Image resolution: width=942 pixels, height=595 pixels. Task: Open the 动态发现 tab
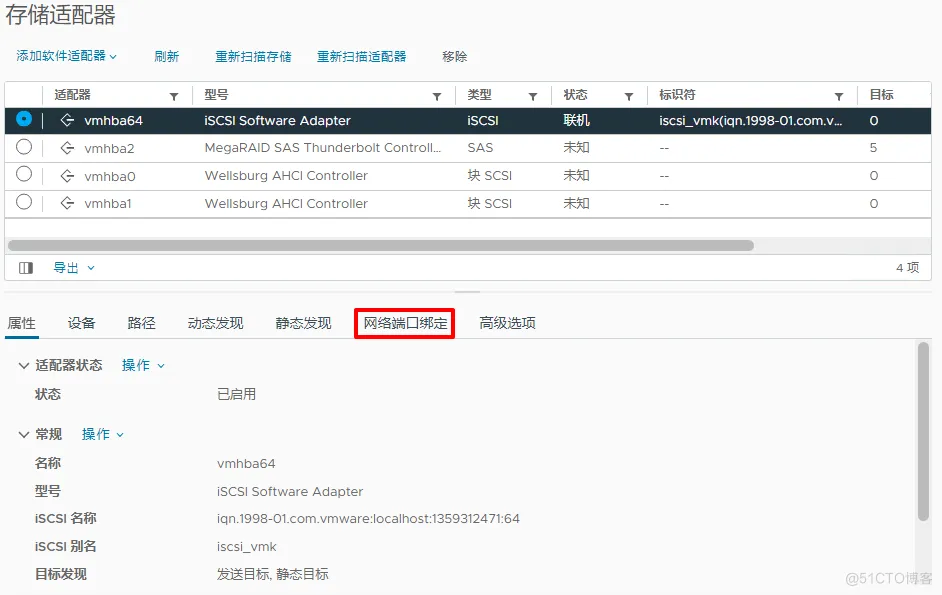(x=215, y=323)
